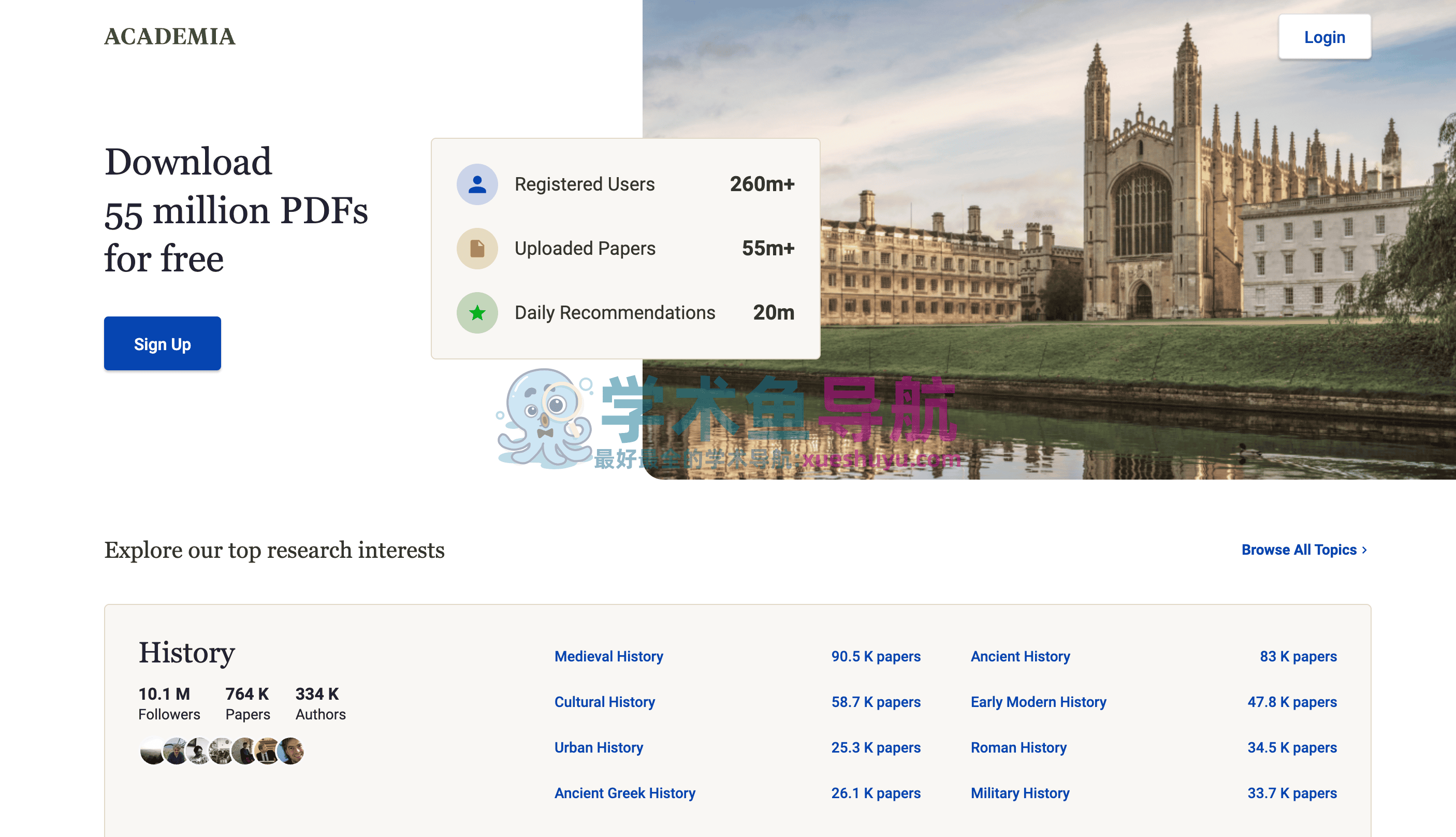Image resolution: width=1456 pixels, height=837 pixels.
Task: Click the Login button
Action: pos(1324,37)
